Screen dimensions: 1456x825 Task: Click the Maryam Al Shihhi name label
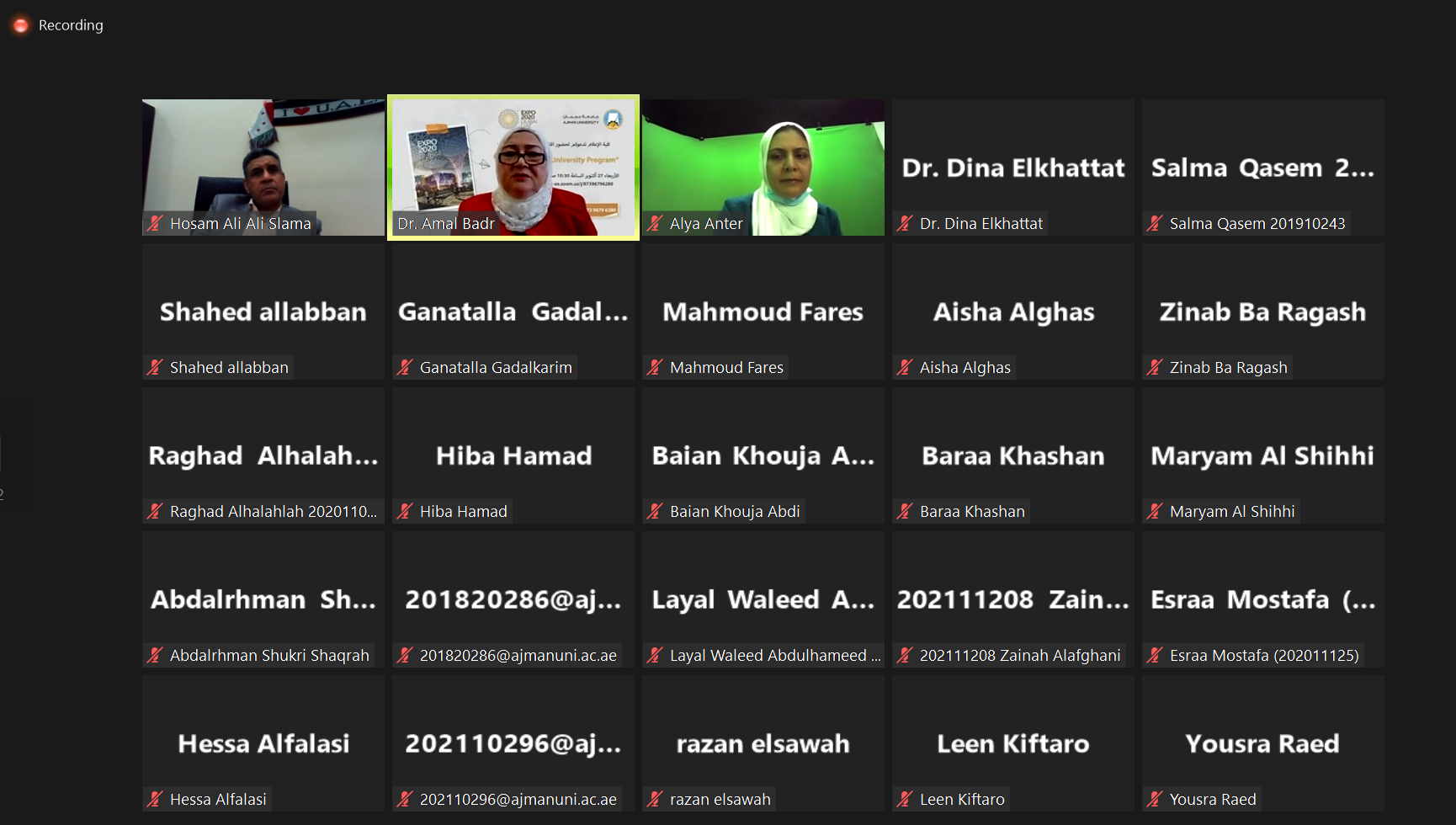tap(1231, 511)
